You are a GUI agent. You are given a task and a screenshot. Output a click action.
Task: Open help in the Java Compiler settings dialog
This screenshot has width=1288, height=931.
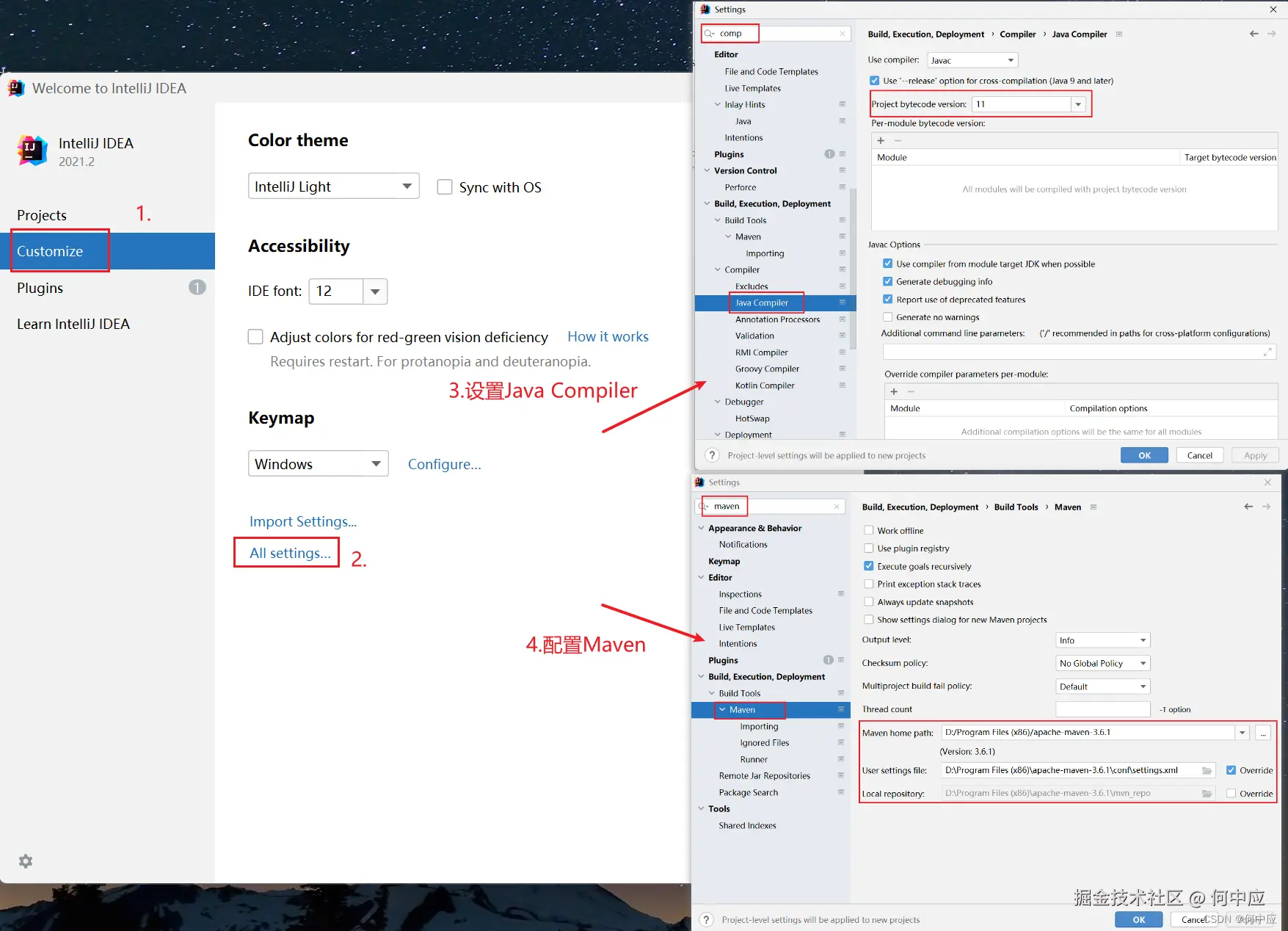(712, 455)
